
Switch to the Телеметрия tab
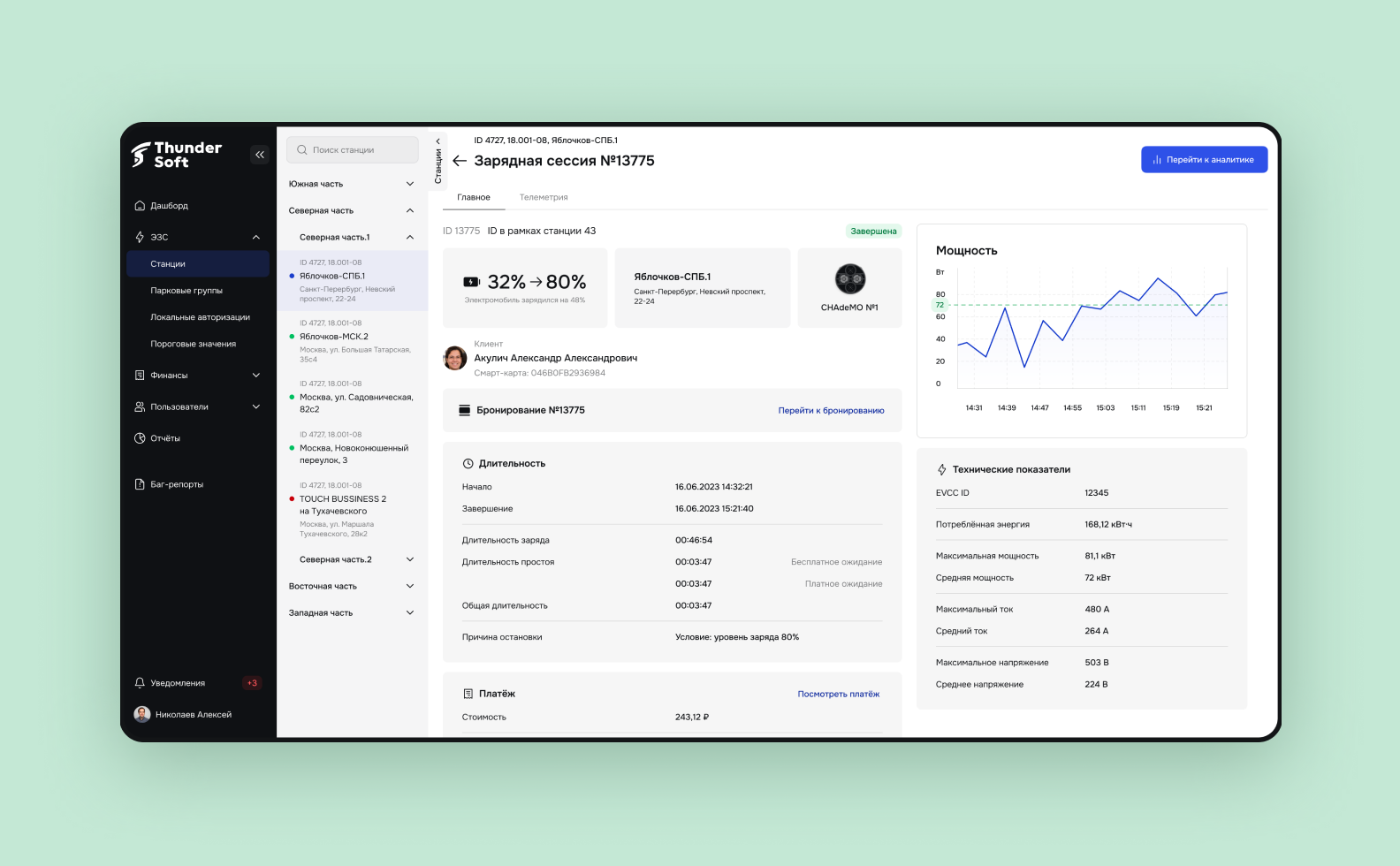click(544, 197)
